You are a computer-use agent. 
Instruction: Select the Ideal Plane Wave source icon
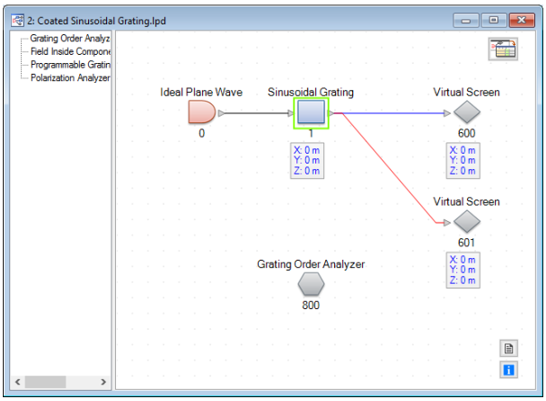(202, 112)
